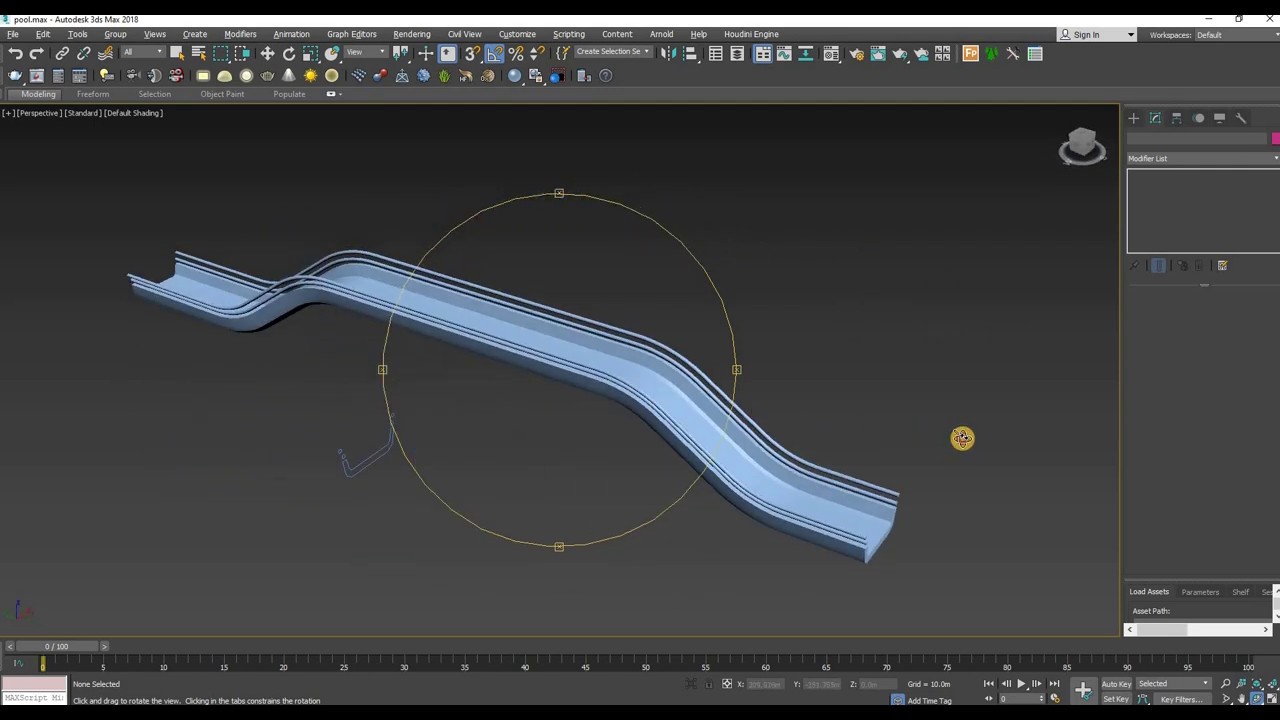Expand the ribbon minimize options arrow
The width and height of the screenshot is (1280, 720).
point(340,94)
